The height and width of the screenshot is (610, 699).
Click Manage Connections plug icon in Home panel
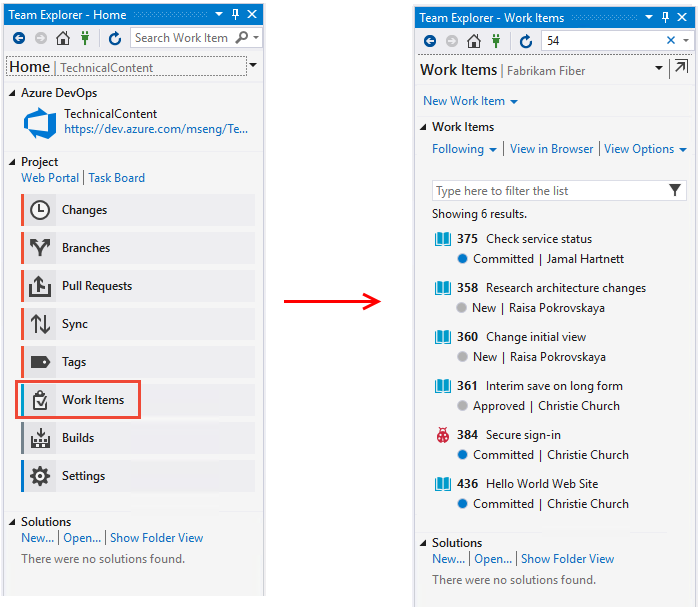click(x=85, y=38)
